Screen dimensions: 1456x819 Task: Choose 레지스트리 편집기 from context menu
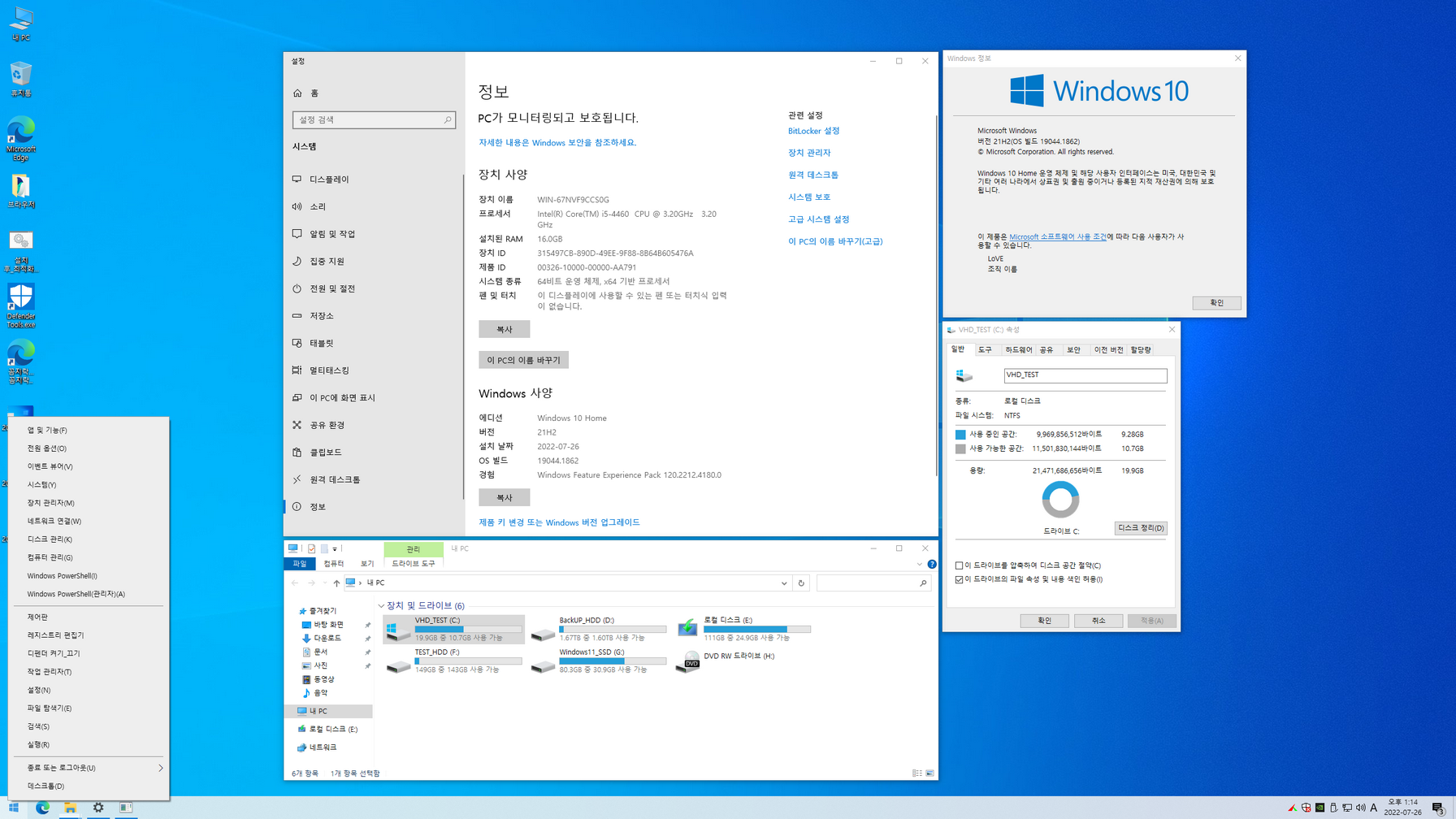[89, 635]
